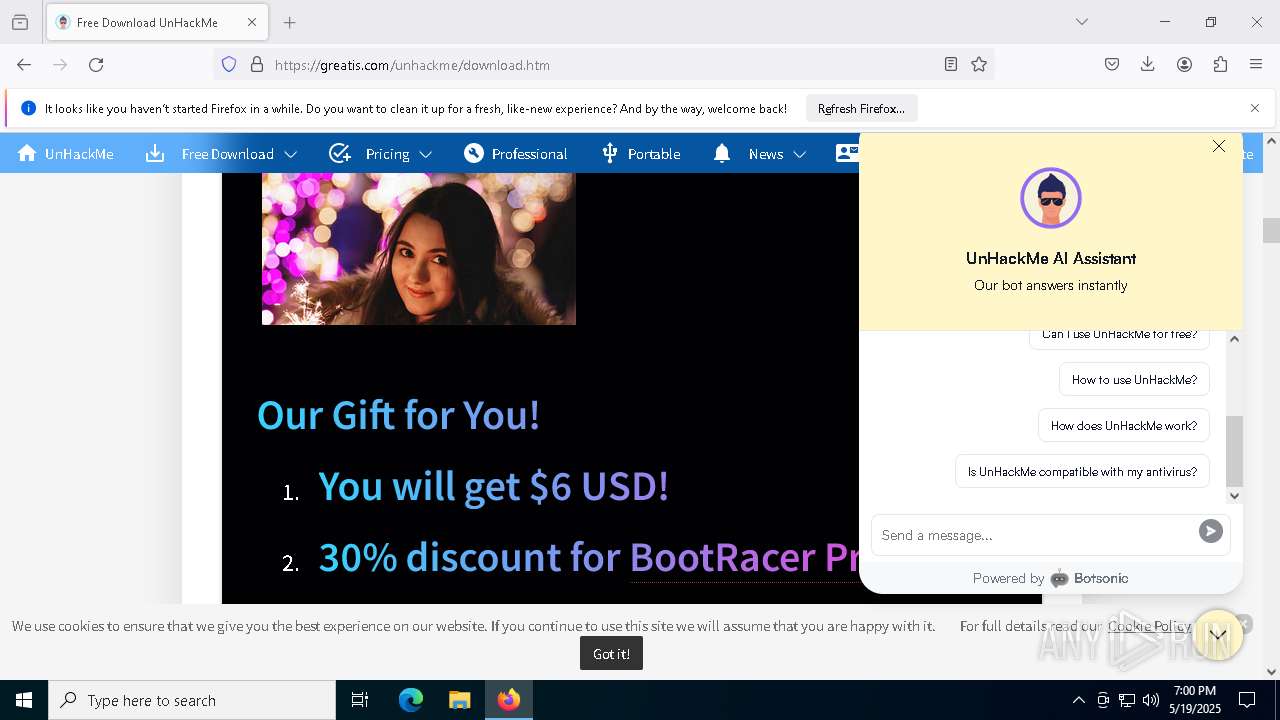Expand the News menu chevron
This screenshot has height=720, width=1280.
pyautogui.click(x=800, y=154)
